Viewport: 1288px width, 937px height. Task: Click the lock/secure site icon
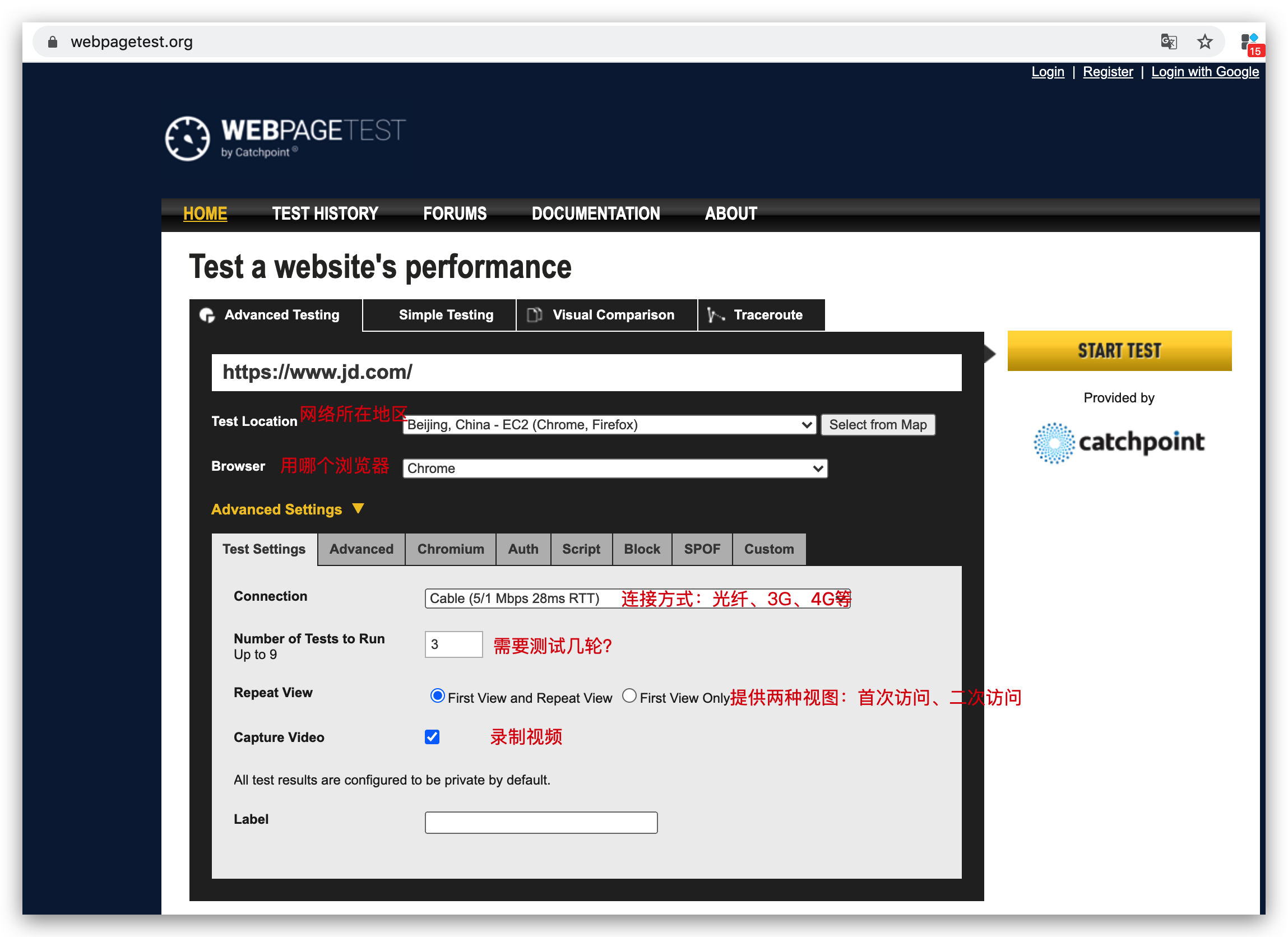click(51, 42)
